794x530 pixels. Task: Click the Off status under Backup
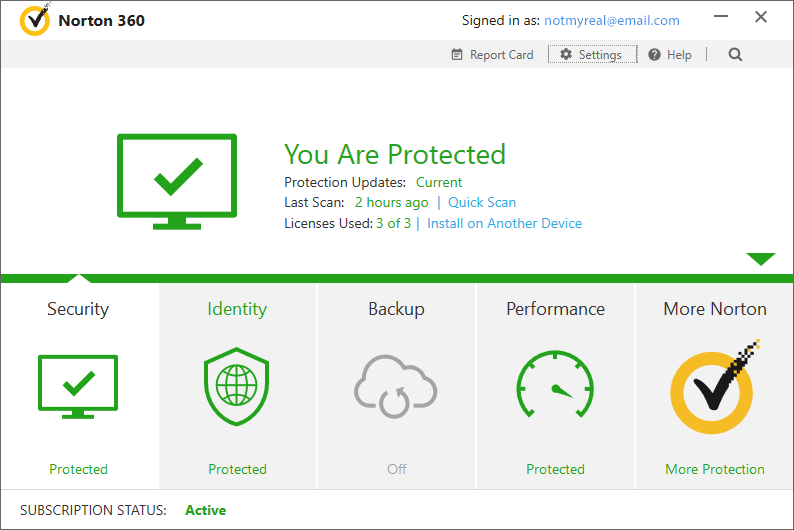396,469
